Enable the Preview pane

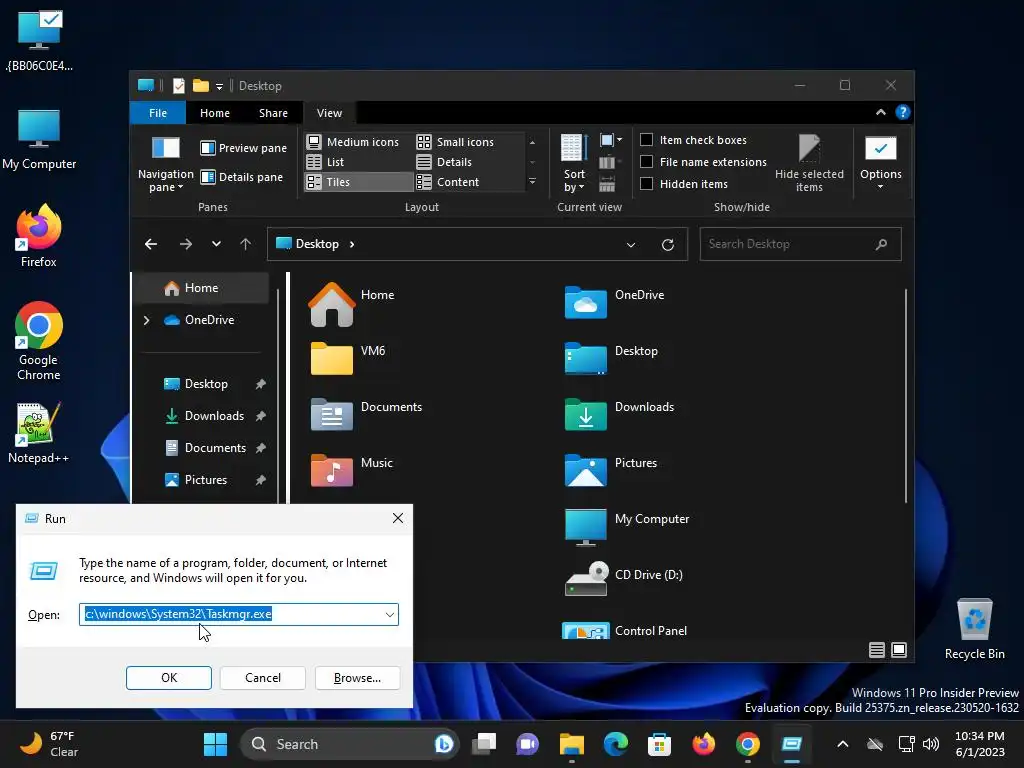coord(243,148)
